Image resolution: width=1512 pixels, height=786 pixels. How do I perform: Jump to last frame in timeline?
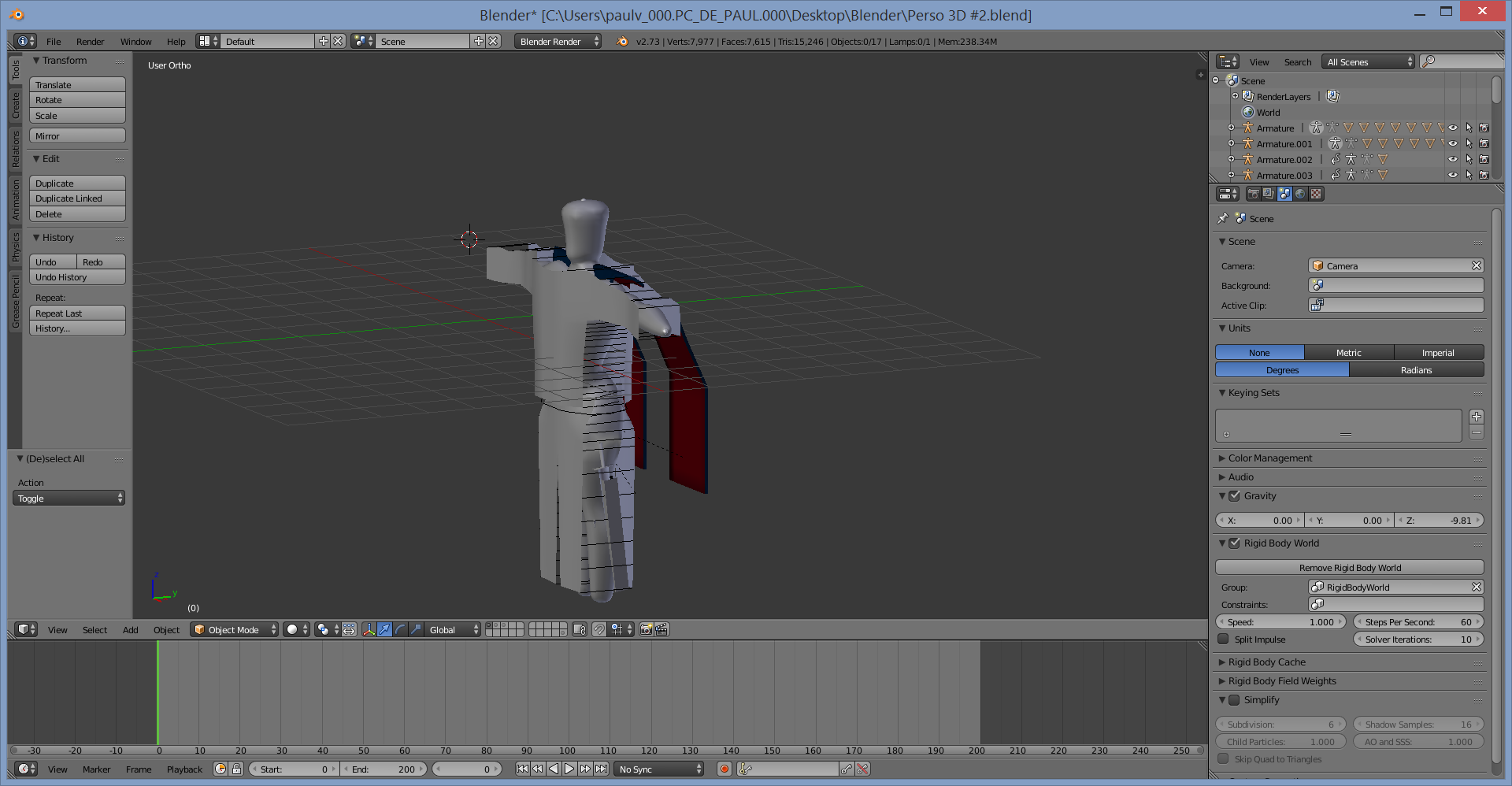click(601, 769)
